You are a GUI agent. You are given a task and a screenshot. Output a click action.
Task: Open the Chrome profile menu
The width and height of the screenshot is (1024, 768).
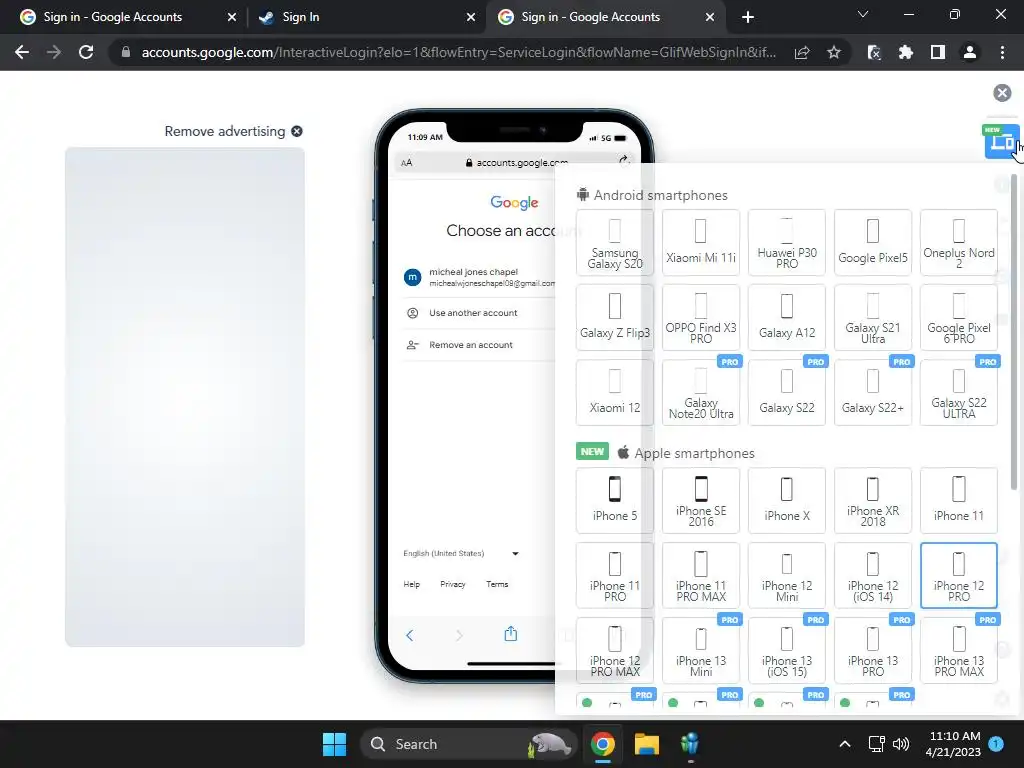(x=970, y=52)
